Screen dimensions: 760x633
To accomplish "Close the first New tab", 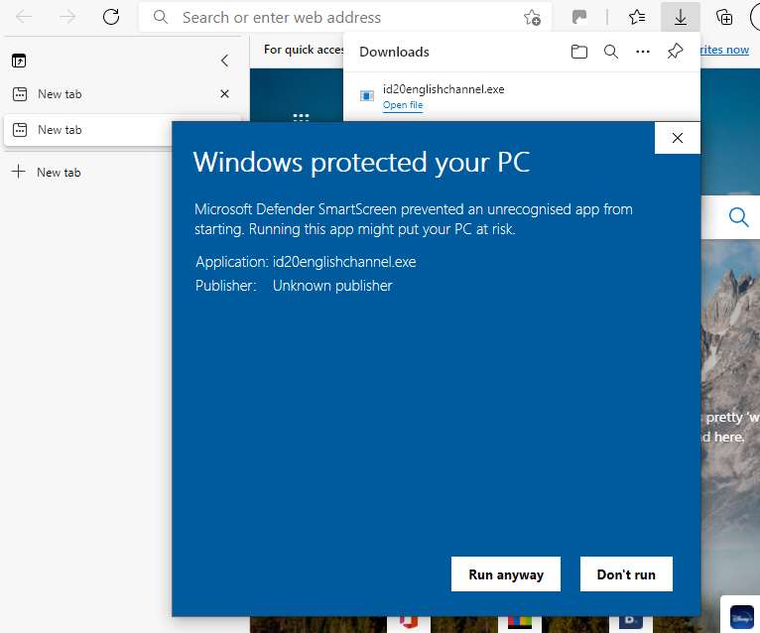I will pyautogui.click(x=224, y=94).
